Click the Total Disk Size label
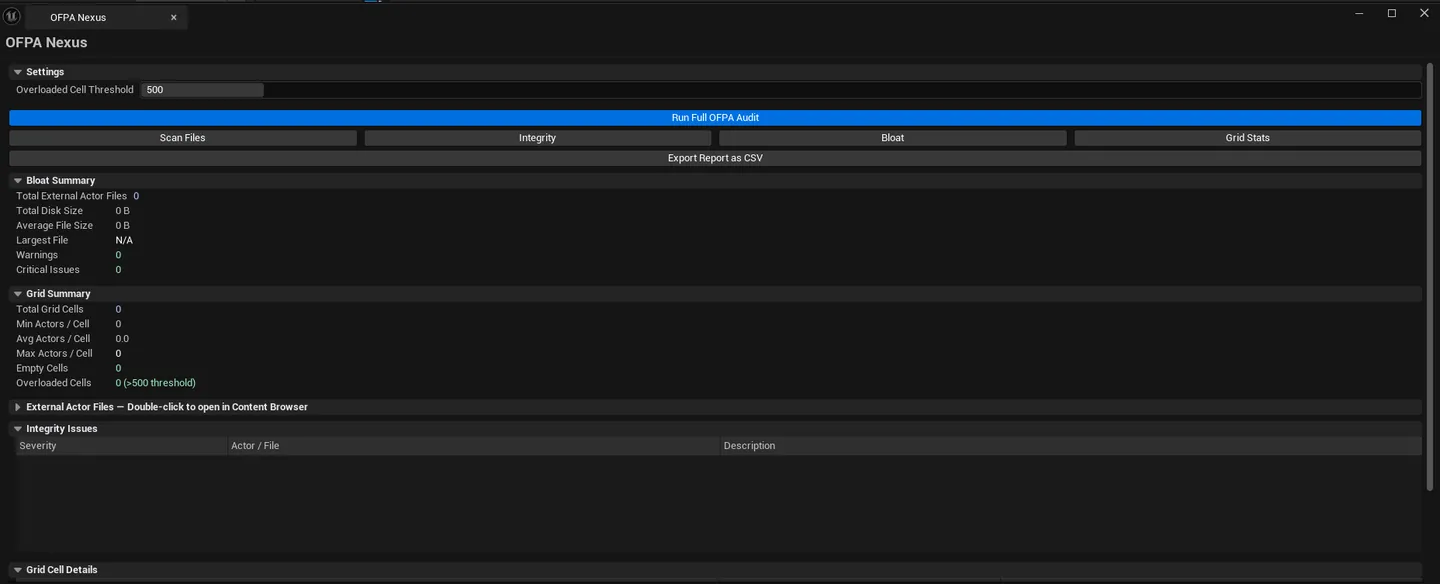The height and width of the screenshot is (584, 1440). point(50,211)
